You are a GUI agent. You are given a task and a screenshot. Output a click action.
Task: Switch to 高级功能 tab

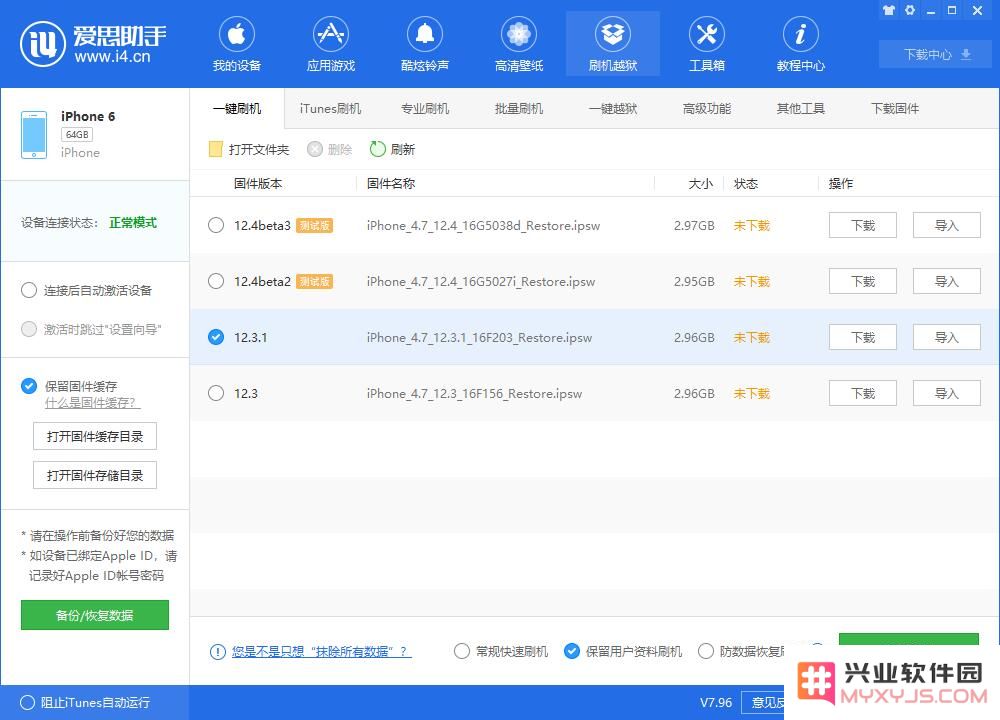click(707, 108)
